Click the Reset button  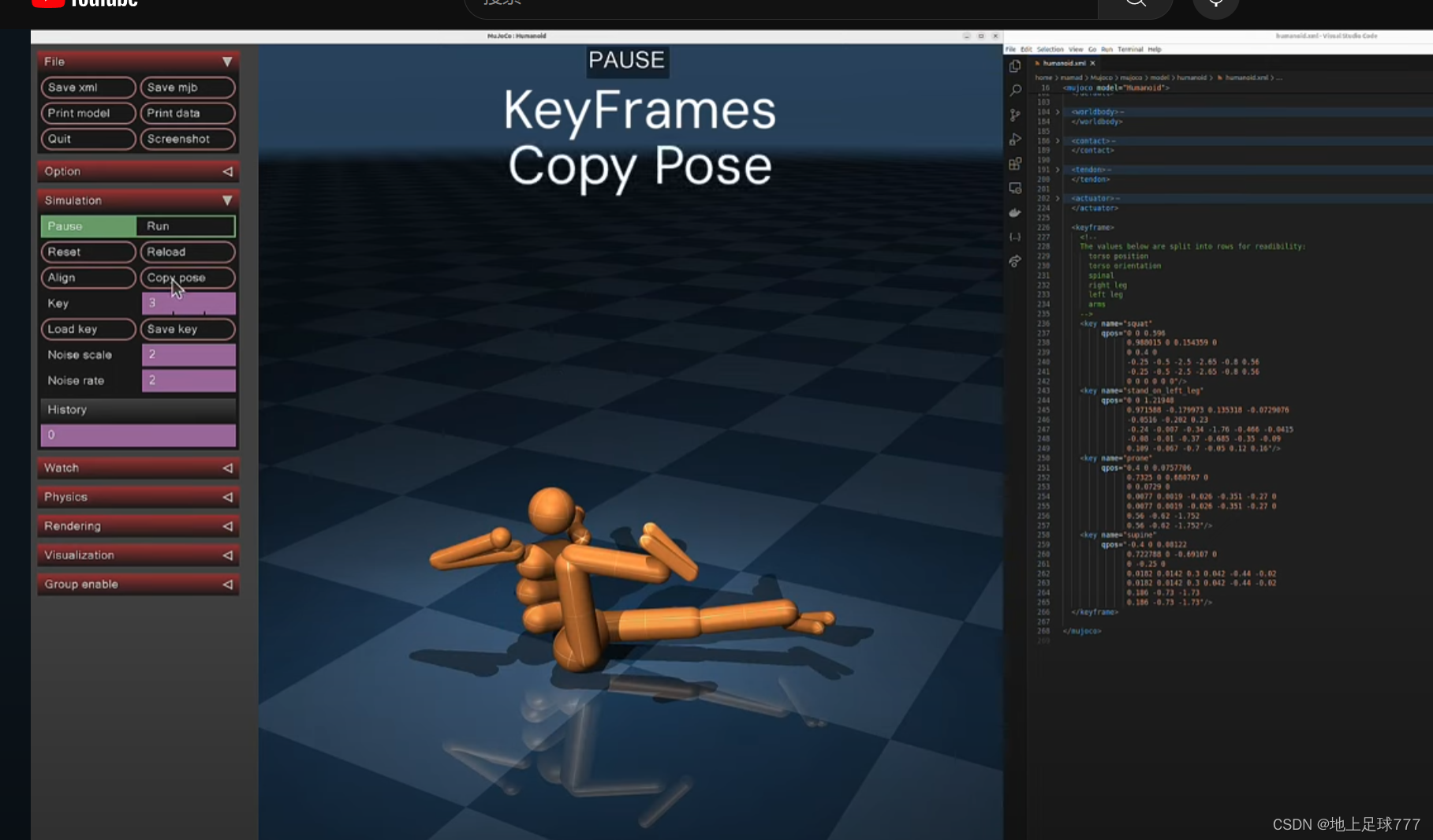point(88,252)
